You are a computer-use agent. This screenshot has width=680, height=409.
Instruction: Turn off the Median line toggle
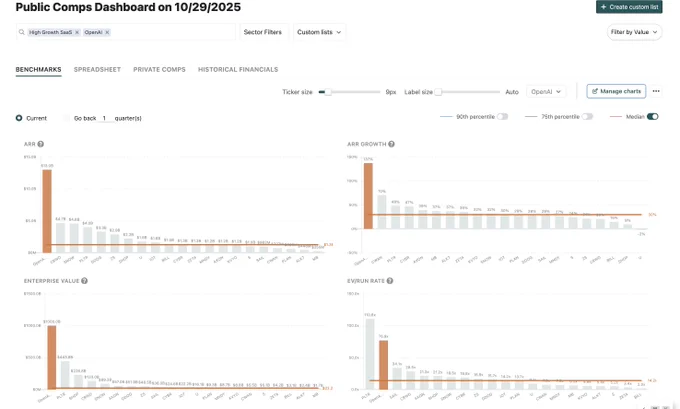652,116
